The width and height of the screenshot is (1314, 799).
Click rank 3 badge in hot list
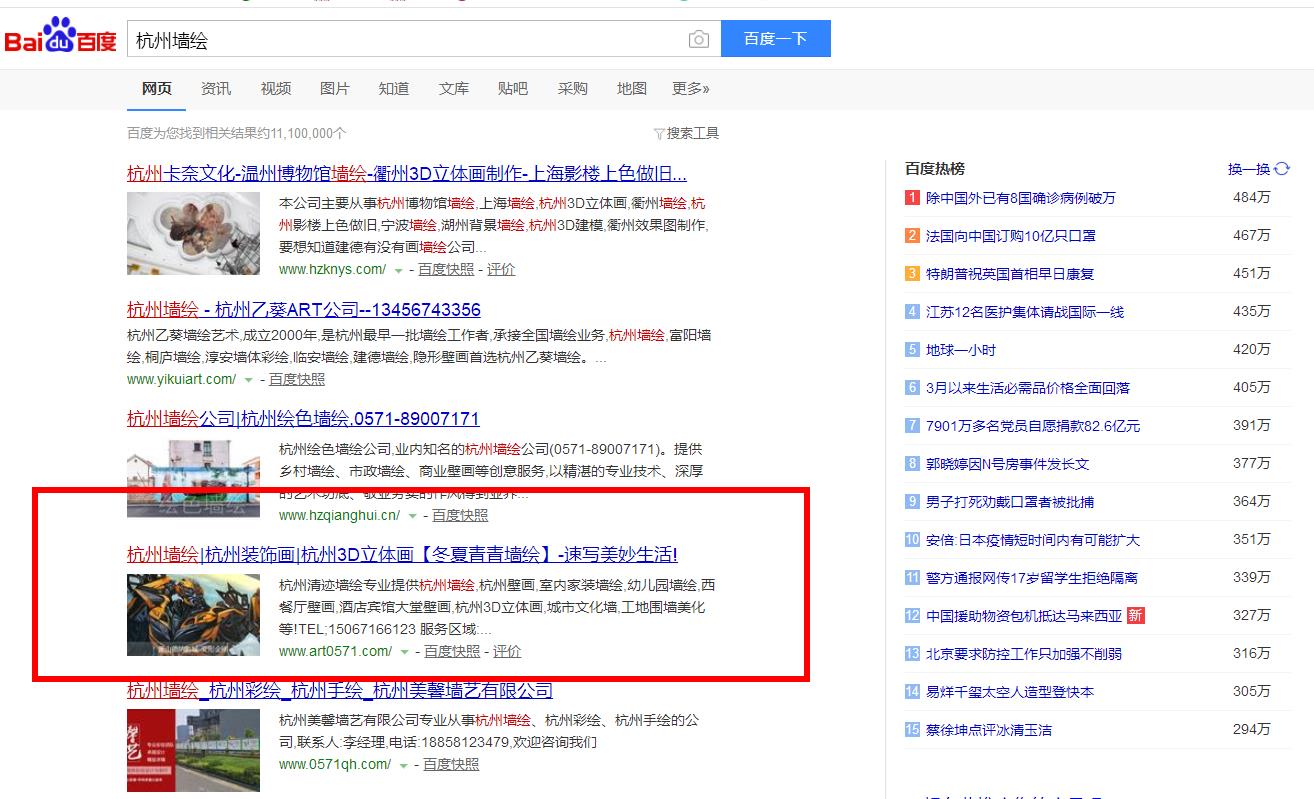click(912, 274)
